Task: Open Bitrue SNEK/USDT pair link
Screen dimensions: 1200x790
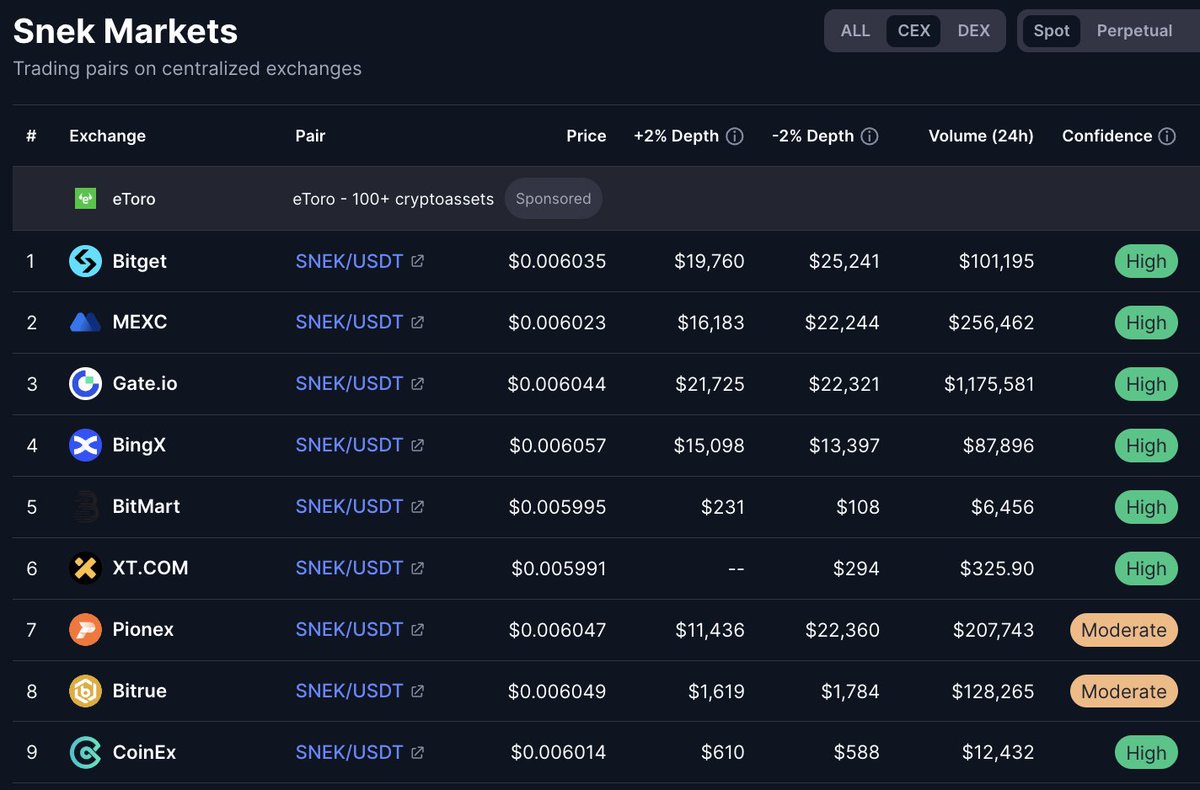Action: coord(349,691)
